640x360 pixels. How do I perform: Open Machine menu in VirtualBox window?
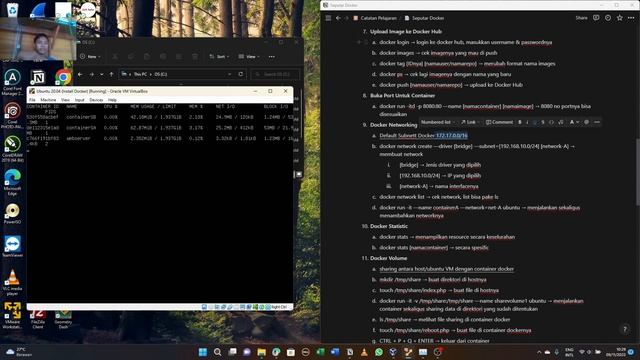click(48, 100)
